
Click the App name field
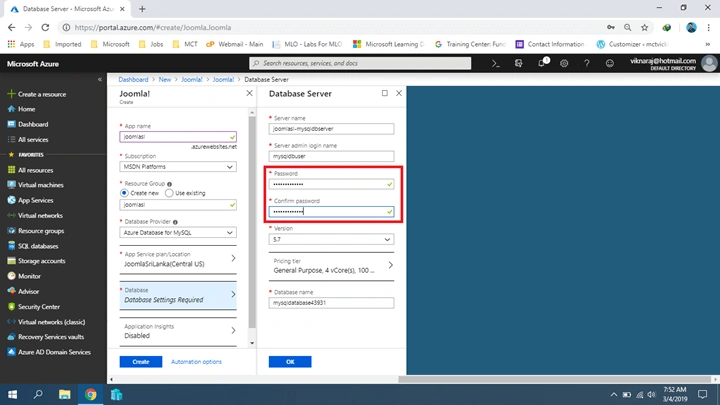point(178,137)
